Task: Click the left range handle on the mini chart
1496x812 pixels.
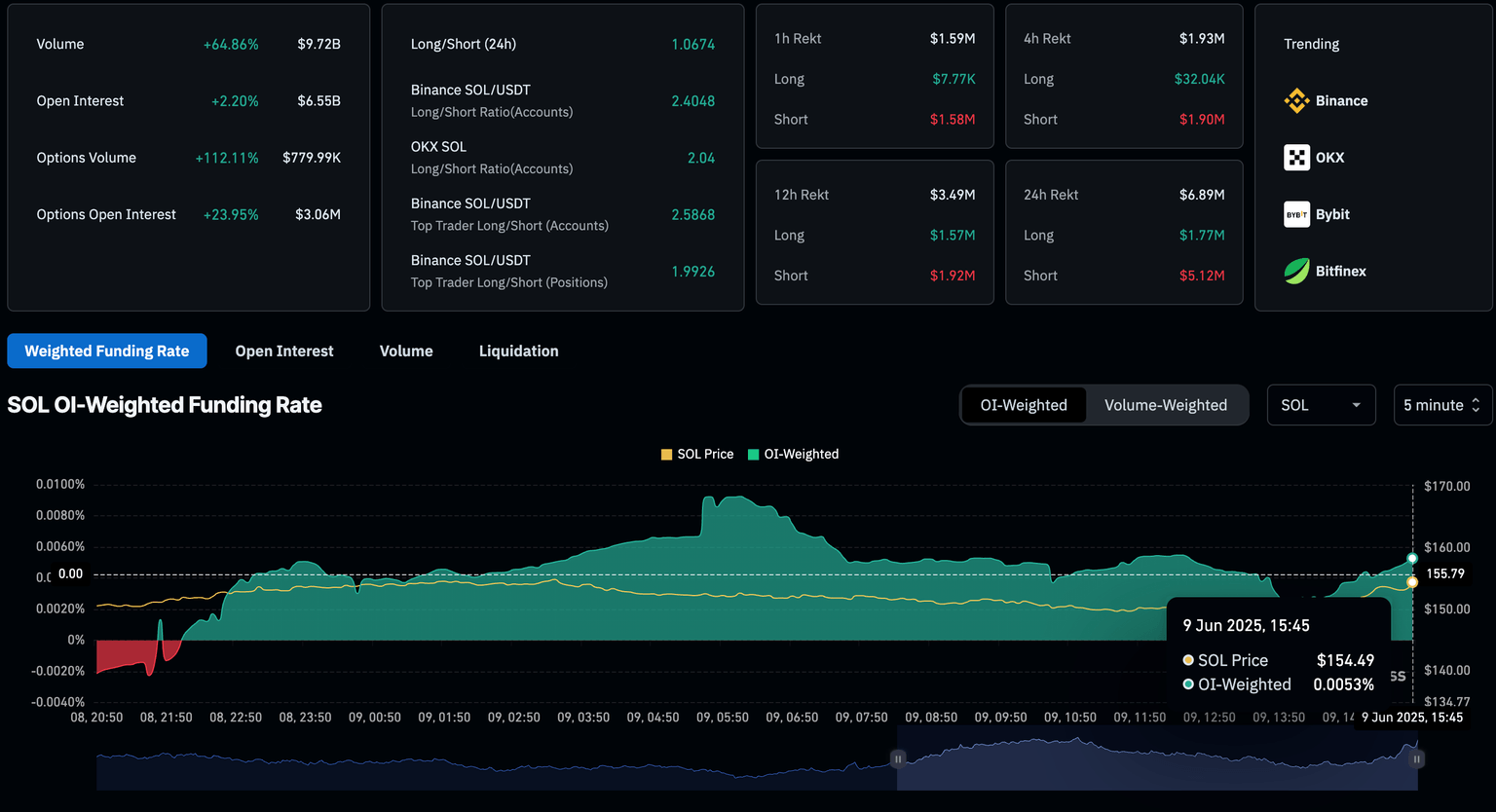Action: 898,758
